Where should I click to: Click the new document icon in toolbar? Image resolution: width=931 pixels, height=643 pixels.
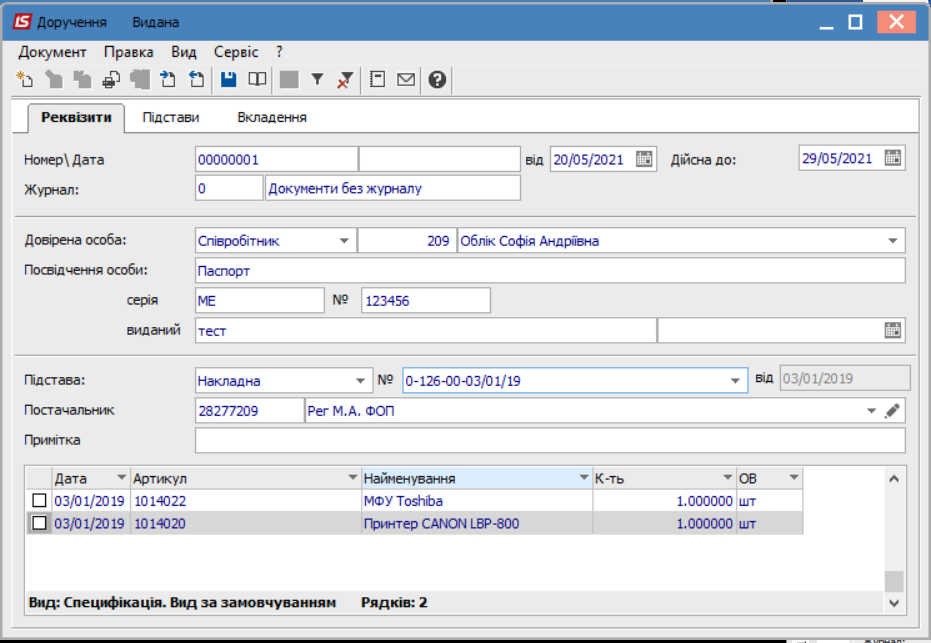[24, 80]
